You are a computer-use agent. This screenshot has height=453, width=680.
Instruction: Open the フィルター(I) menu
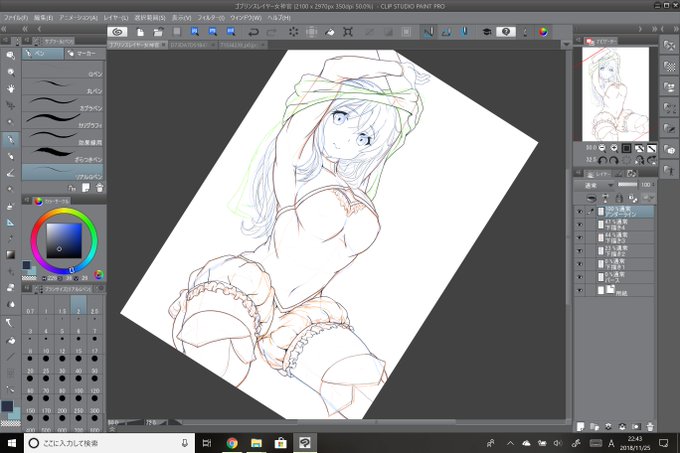pos(211,18)
